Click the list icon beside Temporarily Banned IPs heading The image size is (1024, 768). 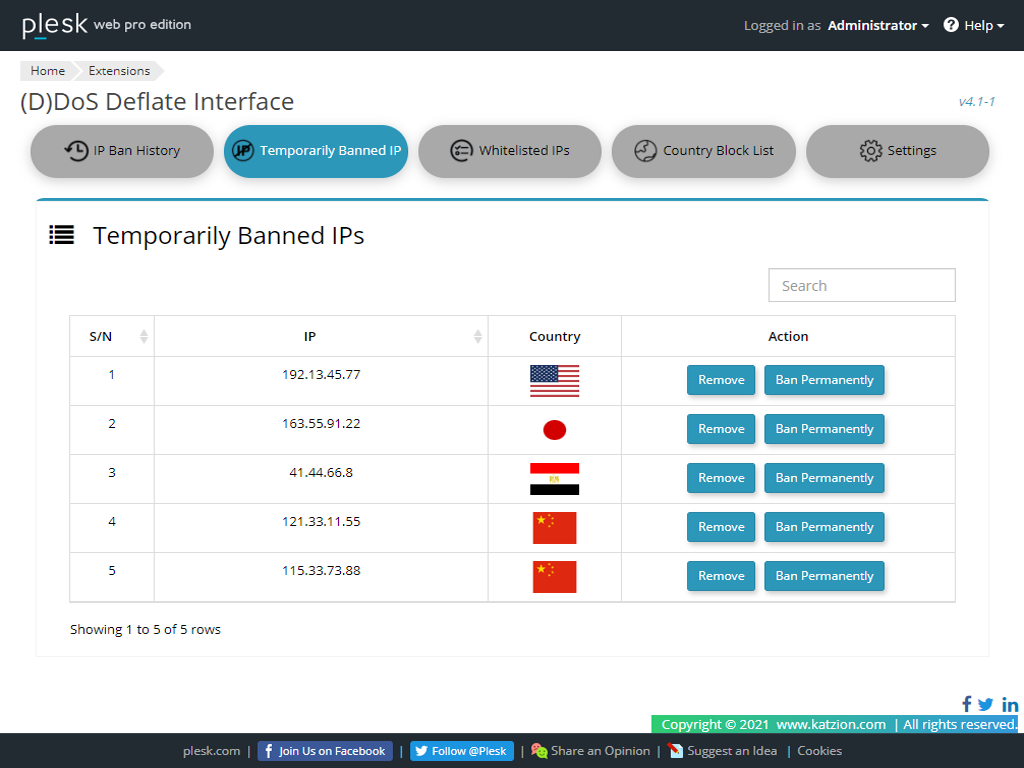(x=62, y=235)
